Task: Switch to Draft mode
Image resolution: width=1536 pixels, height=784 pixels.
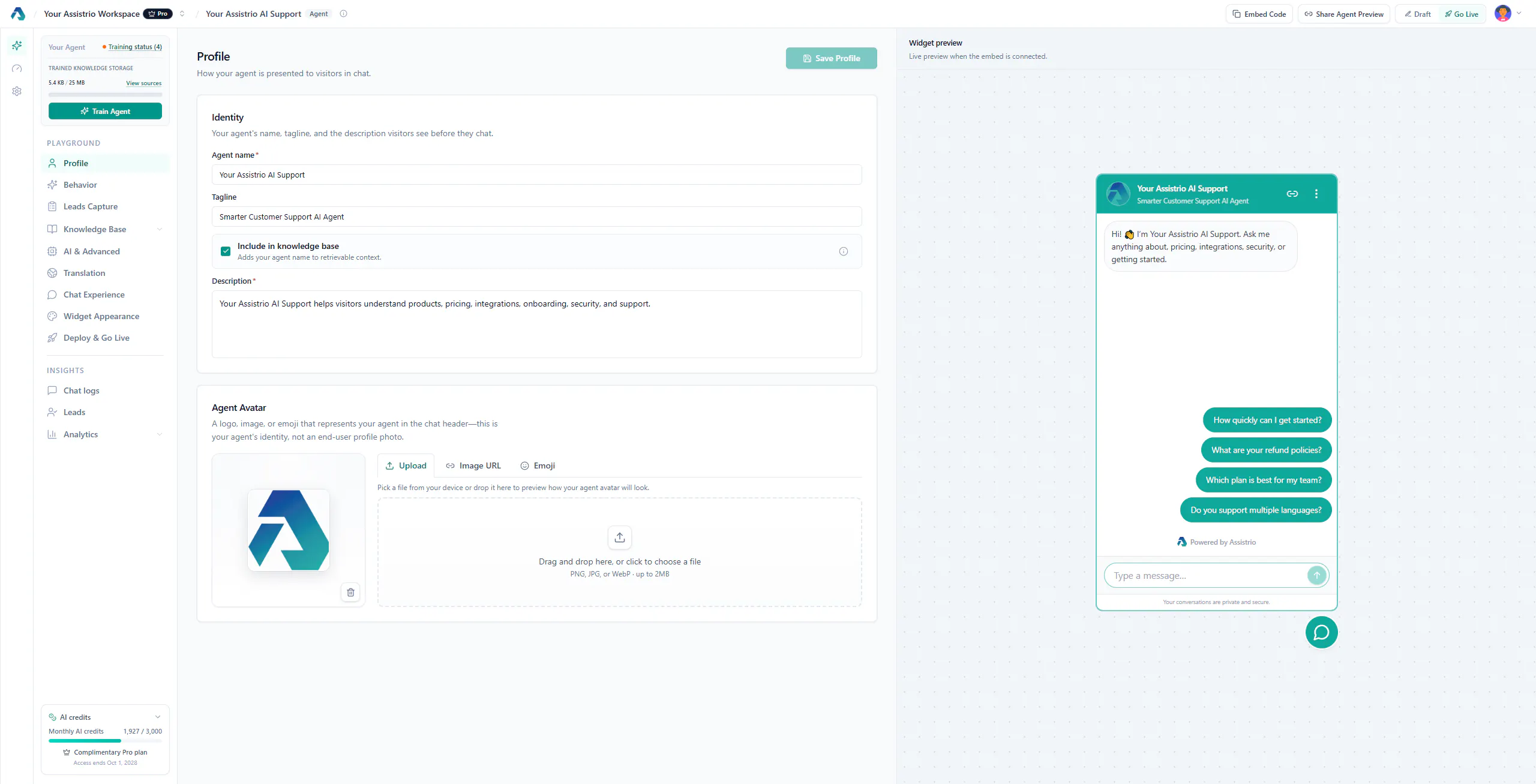Action: tap(1418, 14)
